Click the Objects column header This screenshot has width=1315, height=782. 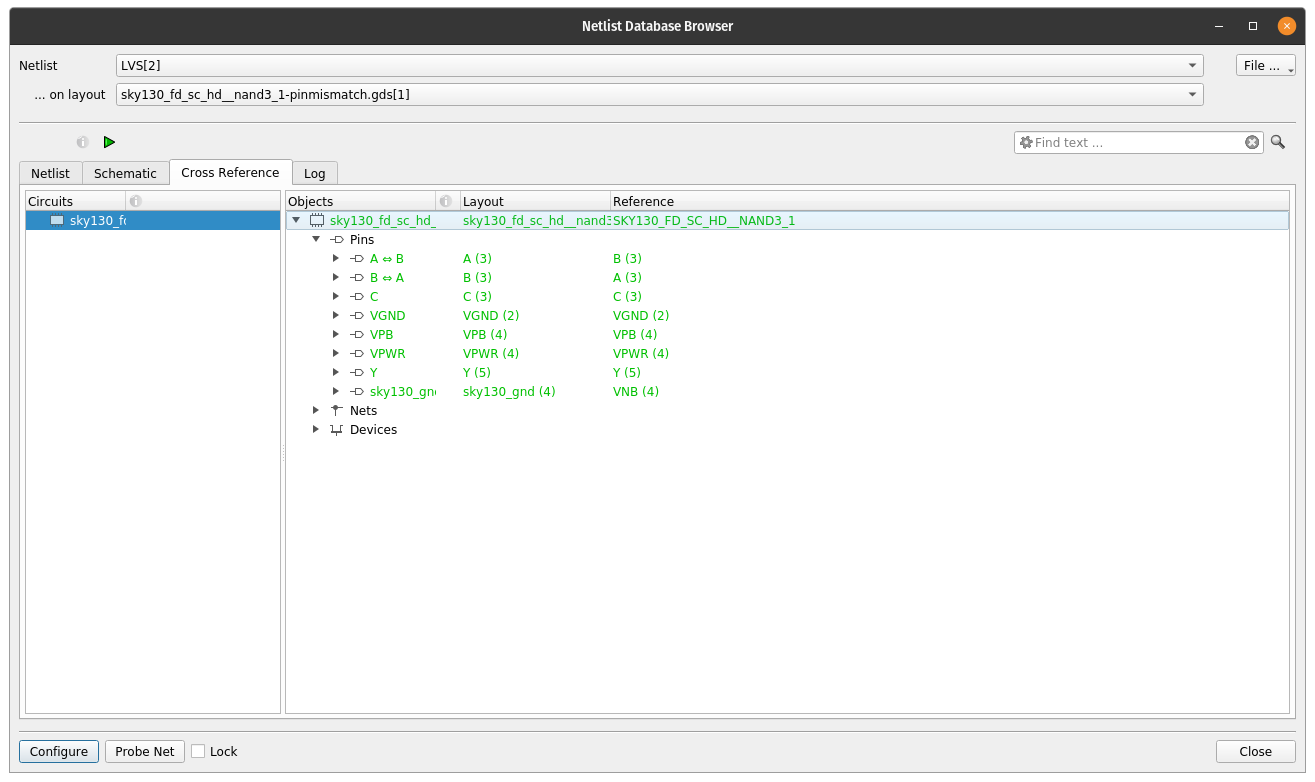[361, 201]
